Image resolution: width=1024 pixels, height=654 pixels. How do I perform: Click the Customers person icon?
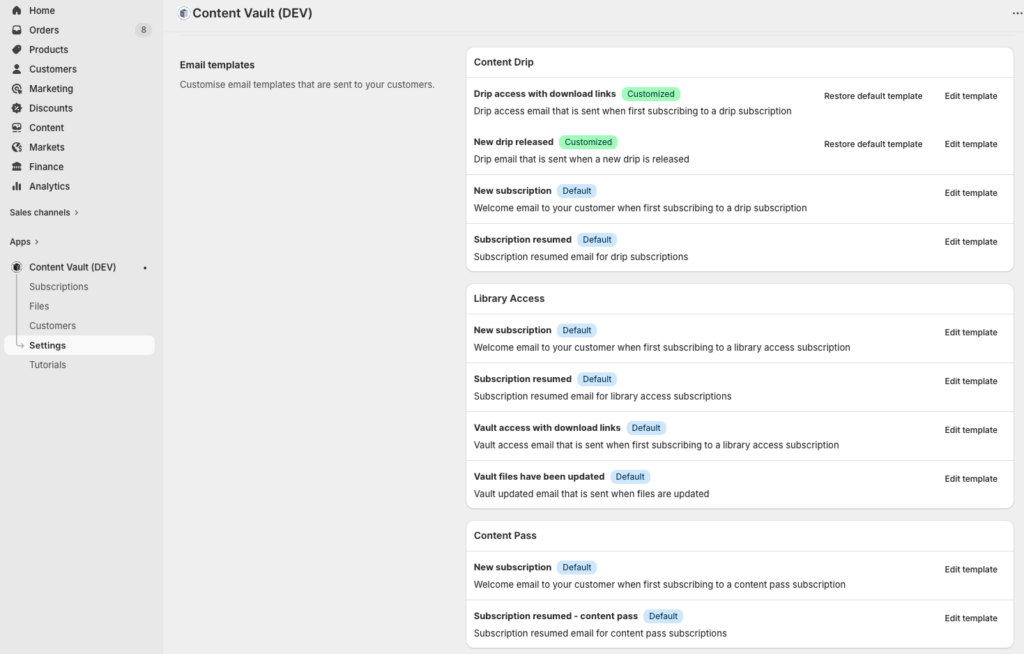17,69
